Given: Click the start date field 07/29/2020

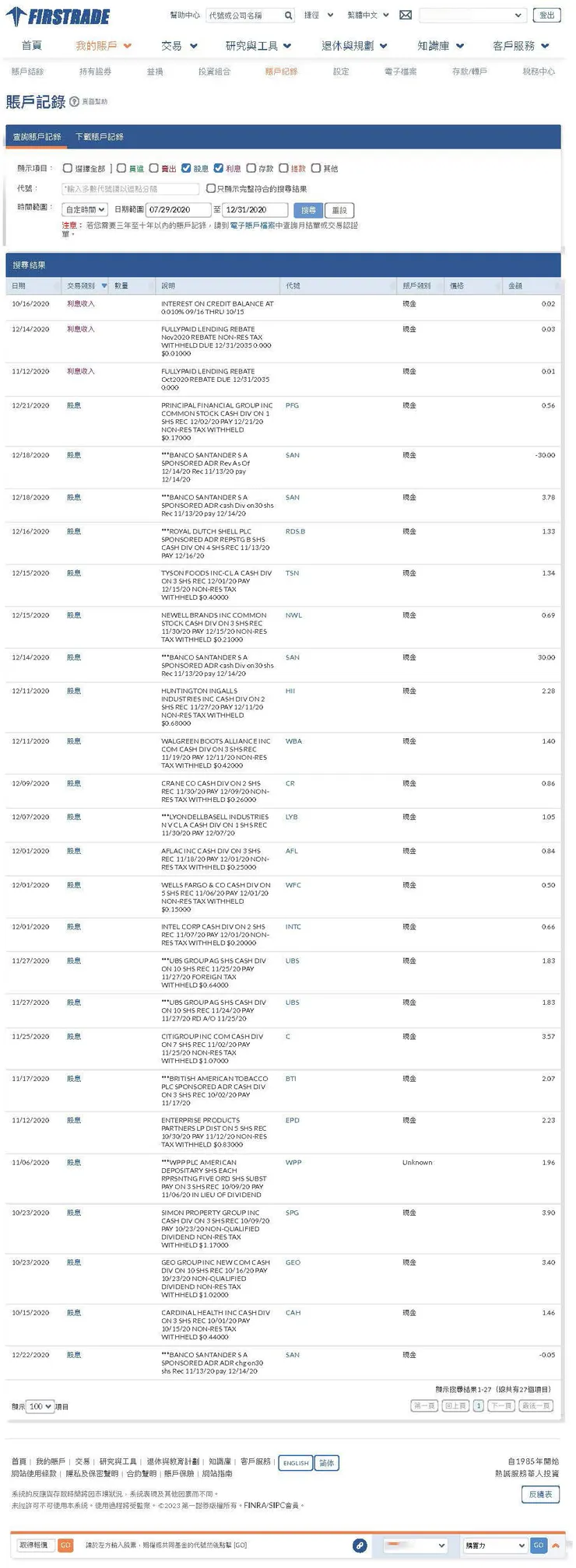Looking at the screenshot, I should 179,210.
